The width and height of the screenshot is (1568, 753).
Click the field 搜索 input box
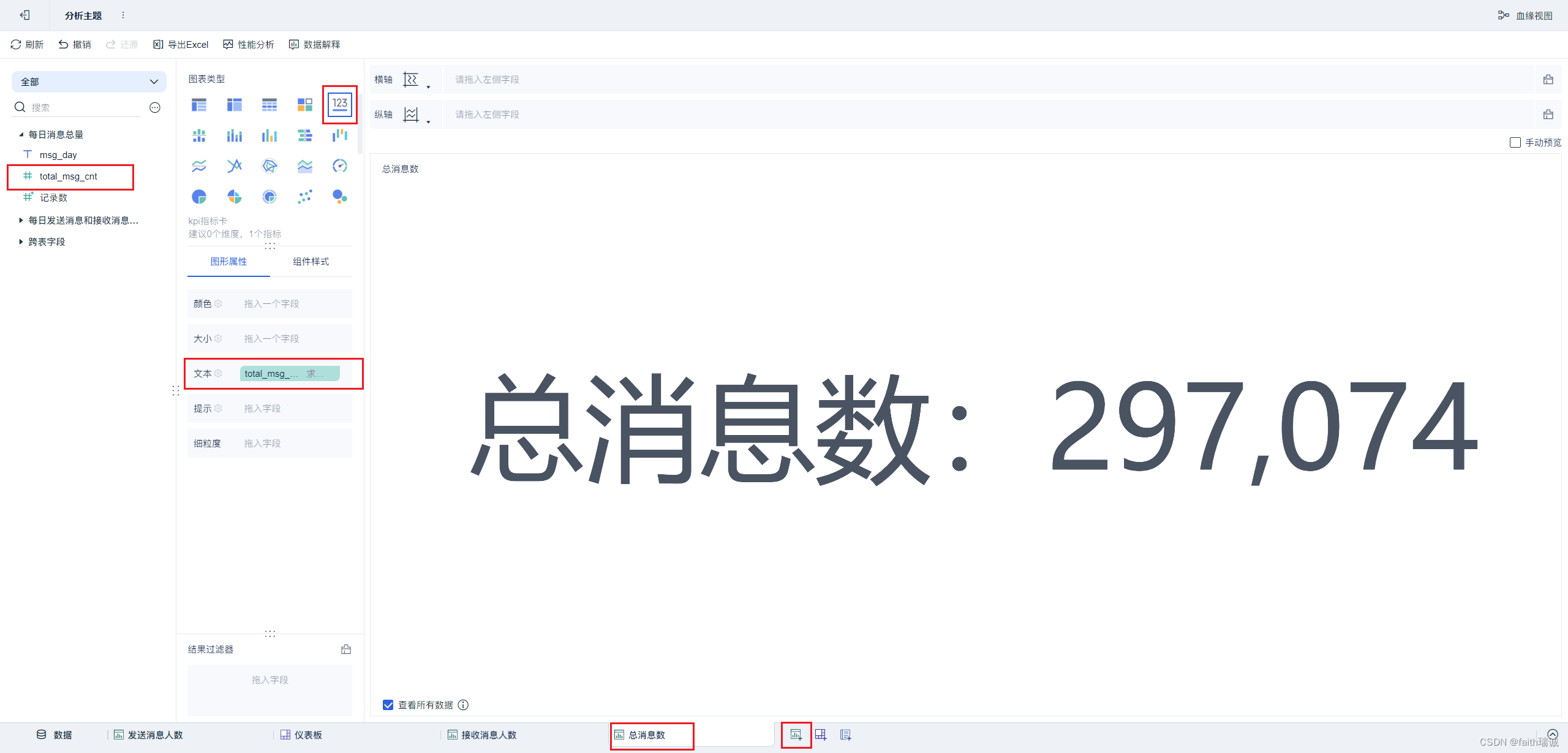point(86,108)
